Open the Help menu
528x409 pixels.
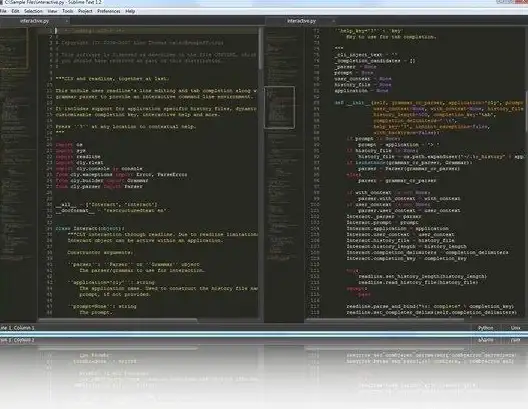point(130,11)
